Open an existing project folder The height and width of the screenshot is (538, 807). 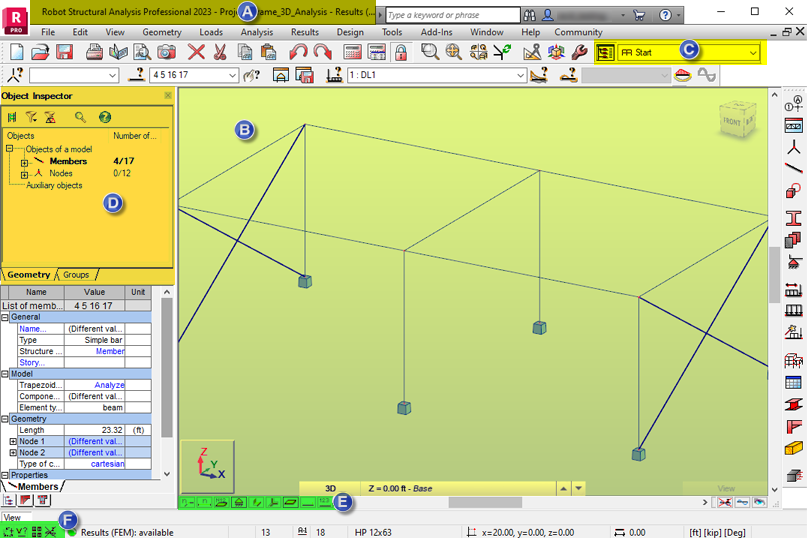point(41,52)
